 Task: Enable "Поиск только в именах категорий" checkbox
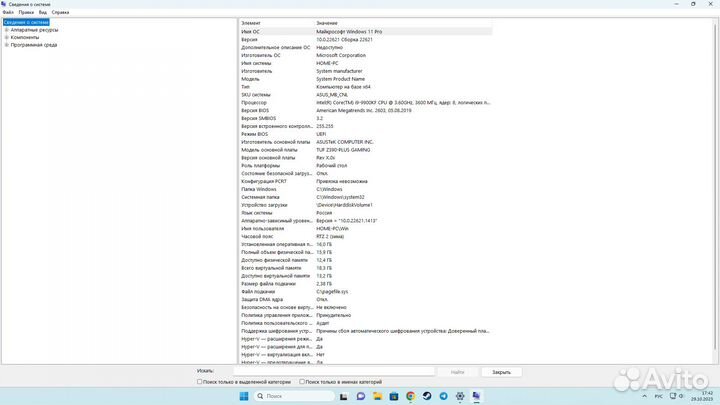coord(304,381)
